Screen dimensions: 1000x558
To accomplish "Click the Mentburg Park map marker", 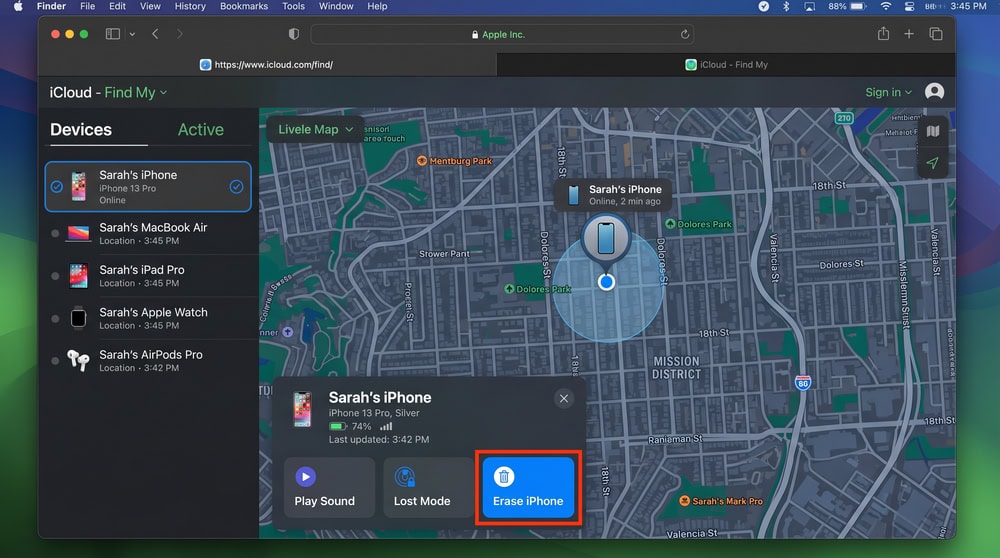I will point(454,161).
